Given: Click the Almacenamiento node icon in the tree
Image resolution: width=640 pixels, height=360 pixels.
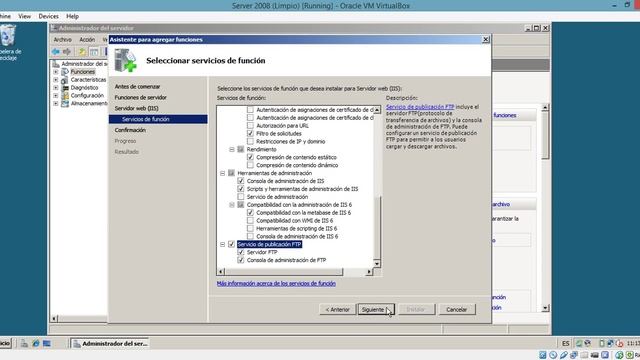Looking at the screenshot, I should (x=65, y=104).
